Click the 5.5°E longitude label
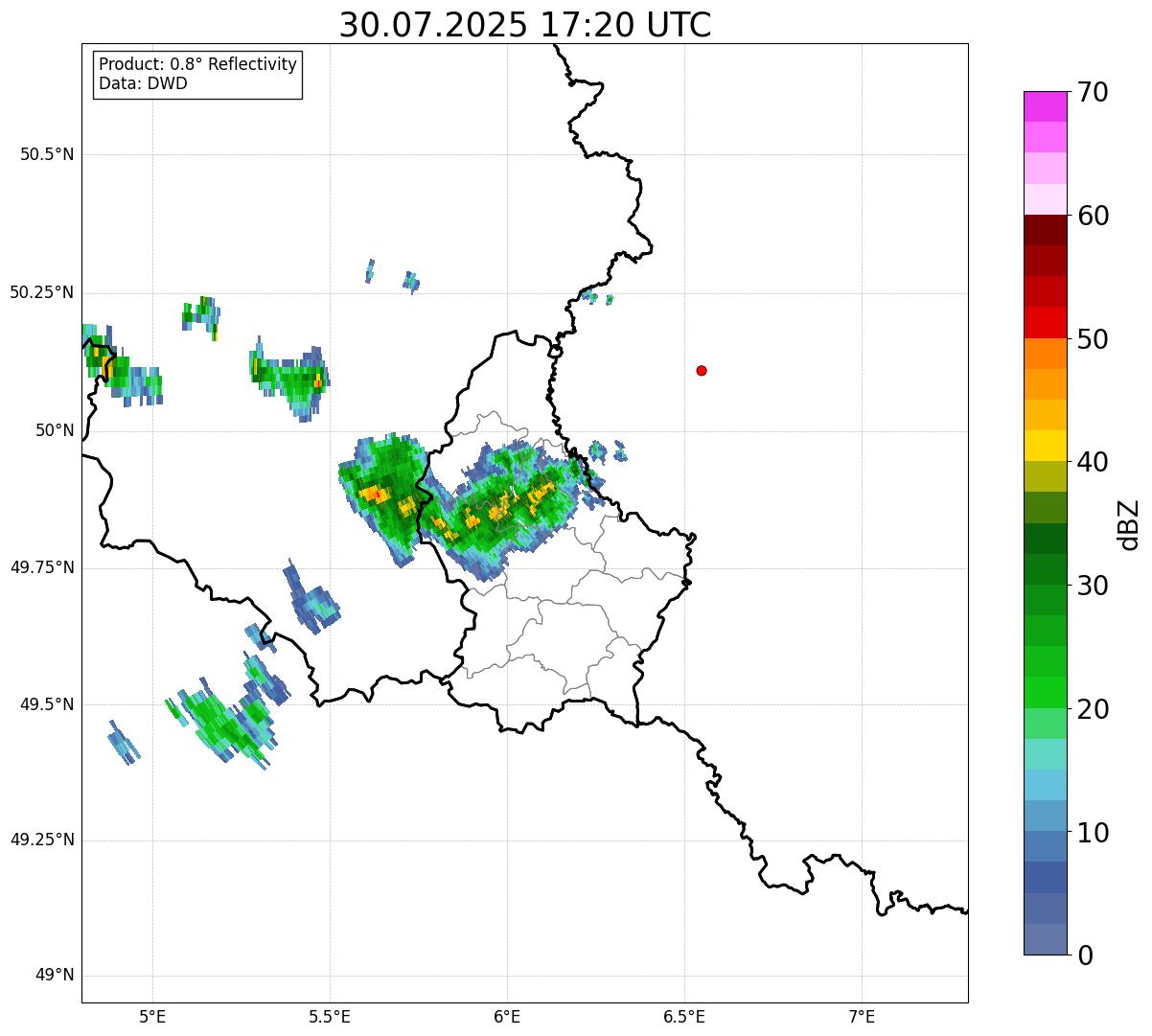 pyautogui.click(x=331, y=1017)
